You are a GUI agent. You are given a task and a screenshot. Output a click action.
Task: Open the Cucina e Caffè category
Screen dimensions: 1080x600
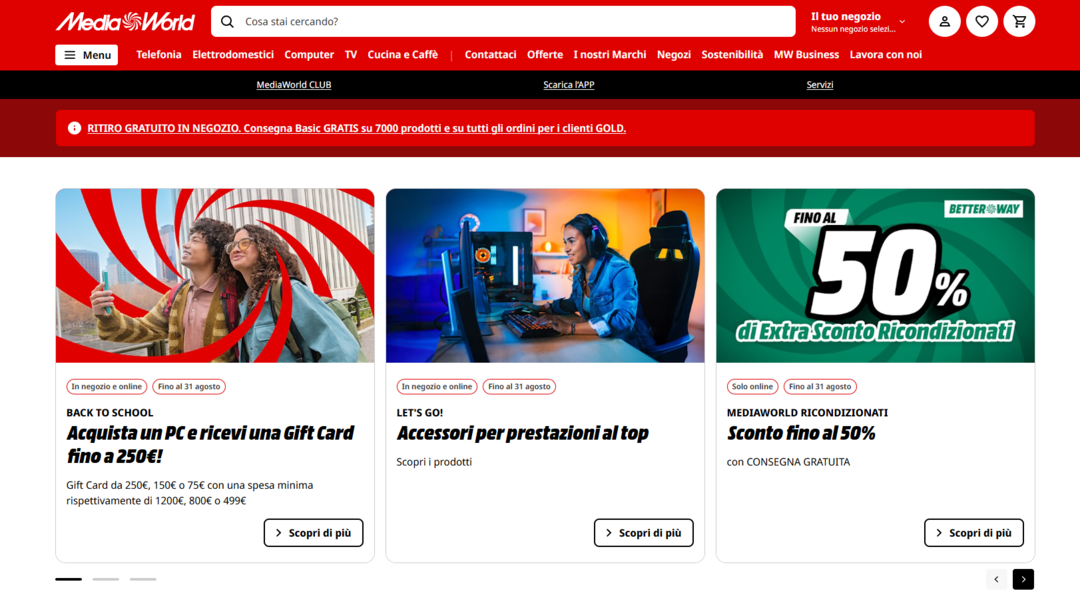click(x=403, y=54)
